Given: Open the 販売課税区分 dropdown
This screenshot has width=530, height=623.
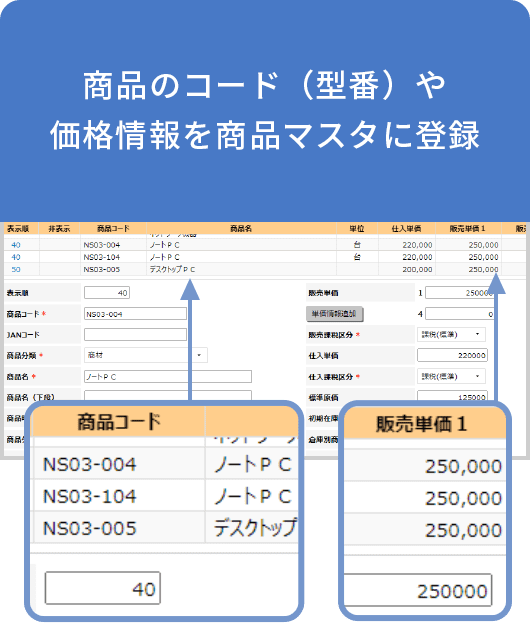Looking at the screenshot, I should [x=451, y=335].
